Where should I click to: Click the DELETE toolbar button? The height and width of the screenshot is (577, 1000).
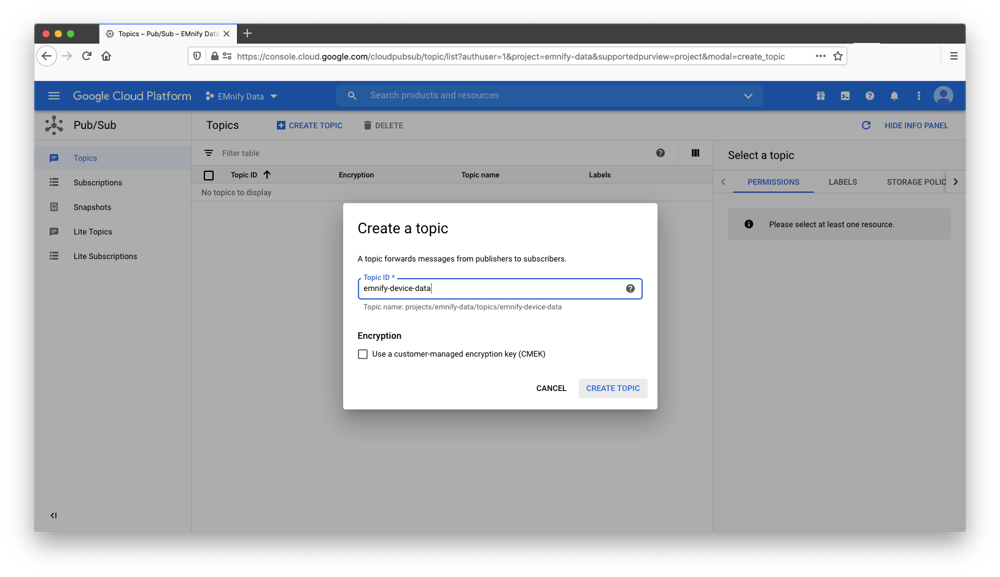pos(383,126)
